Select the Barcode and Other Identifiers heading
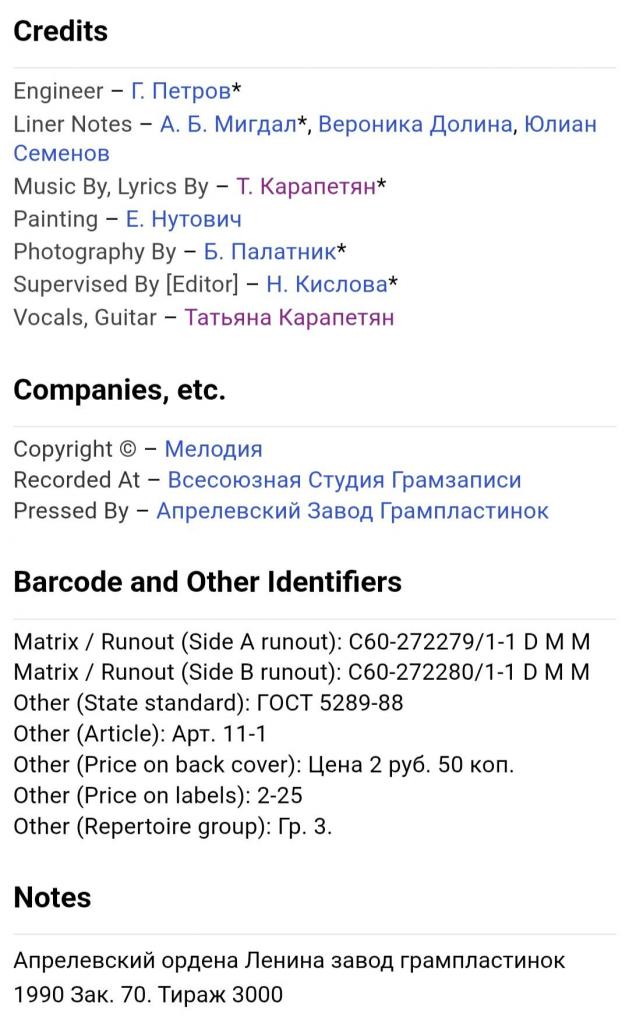629x1024 pixels. [x=207, y=582]
